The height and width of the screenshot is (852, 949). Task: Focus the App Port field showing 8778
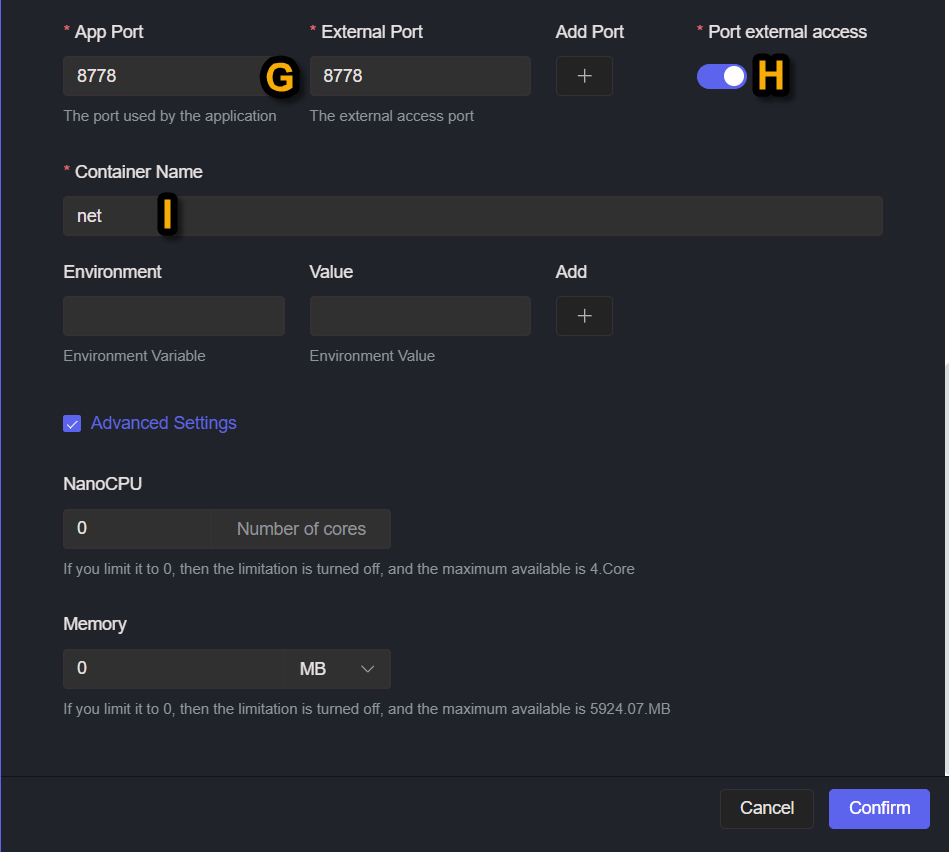(x=174, y=76)
